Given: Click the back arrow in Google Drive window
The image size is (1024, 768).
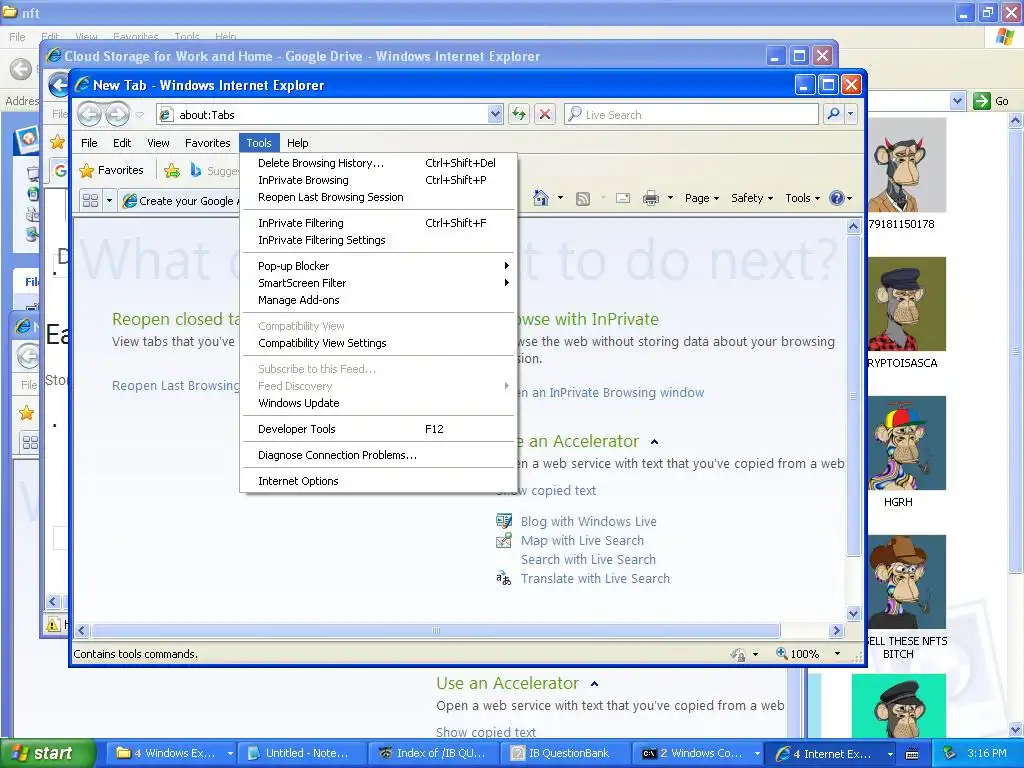Looking at the screenshot, I should click(59, 85).
